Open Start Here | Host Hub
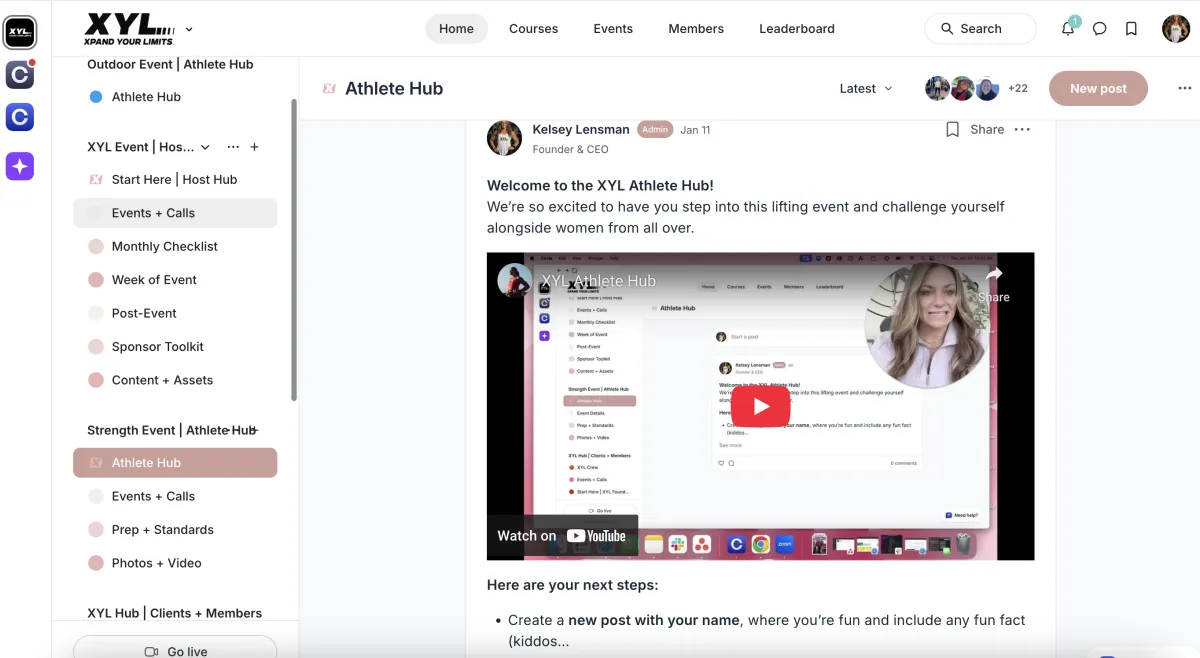1200x658 pixels. tap(175, 180)
